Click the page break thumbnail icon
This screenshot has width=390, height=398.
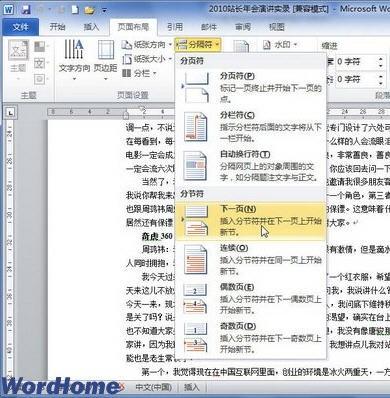[x=196, y=87]
